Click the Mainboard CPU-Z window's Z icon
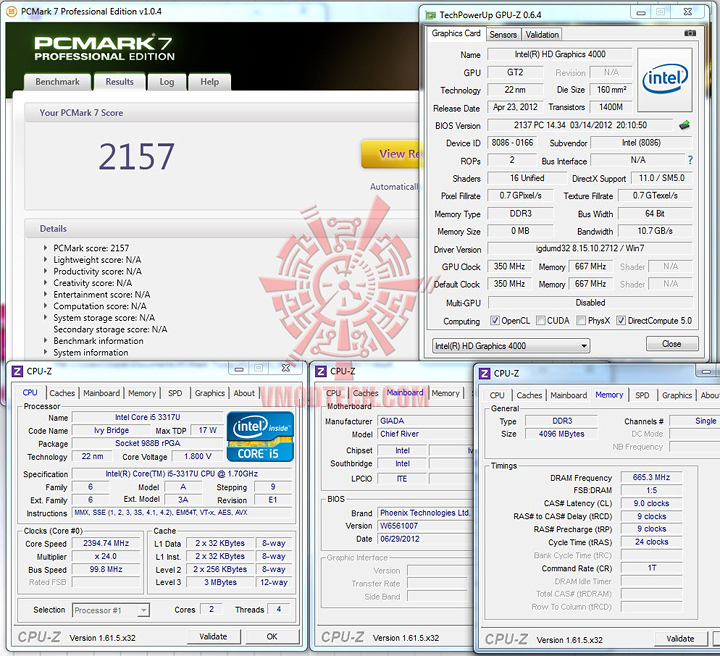 [x=321, y=371]
